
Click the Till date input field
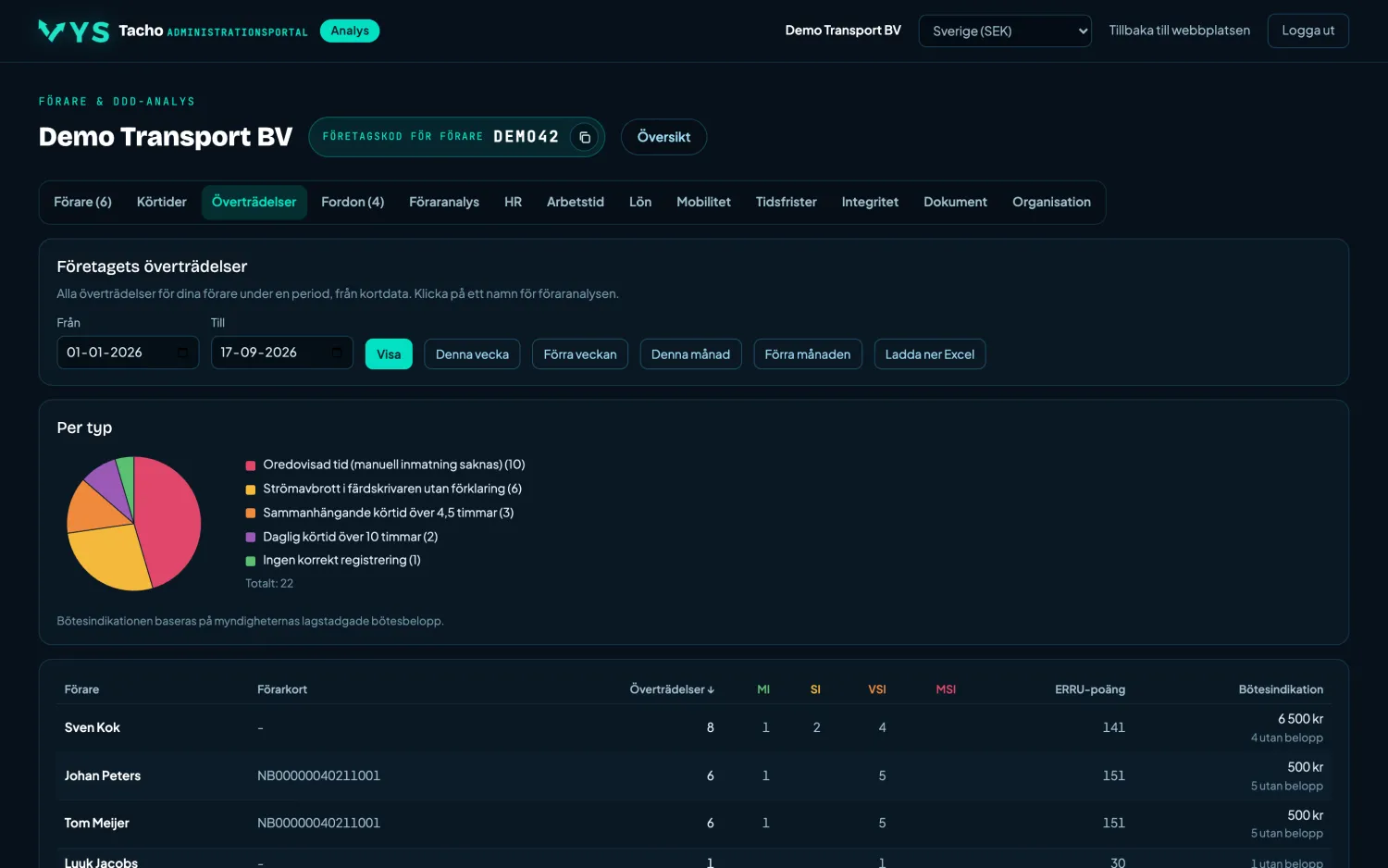coord(282,353)
